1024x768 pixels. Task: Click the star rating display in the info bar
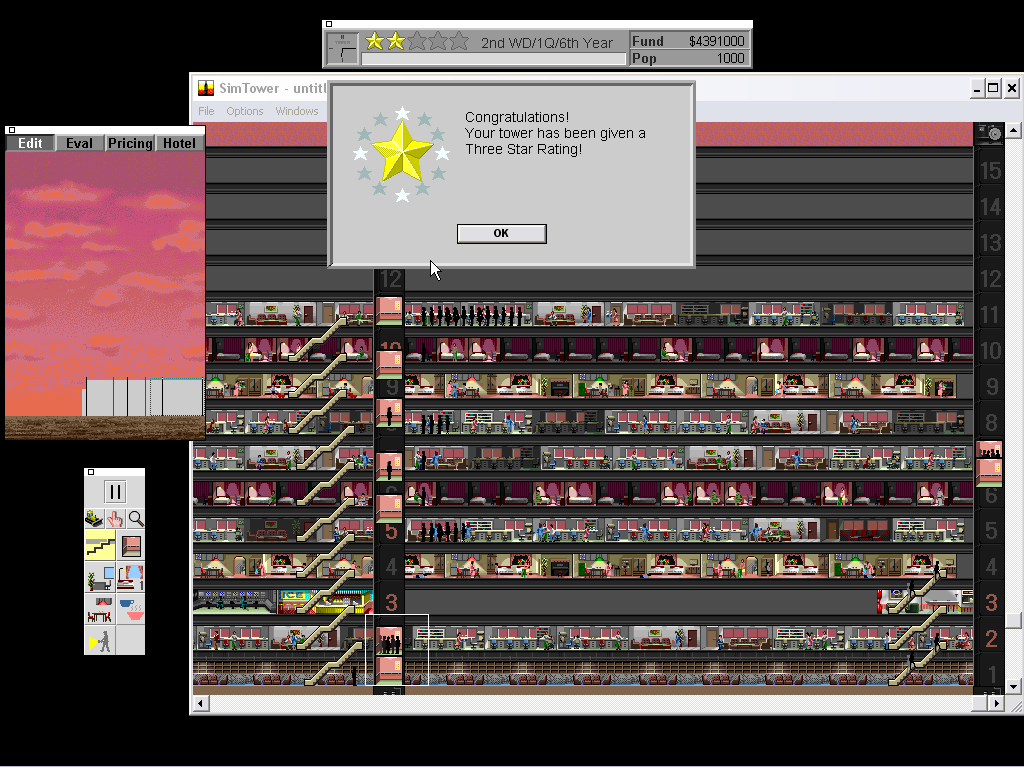click(417, 42)
